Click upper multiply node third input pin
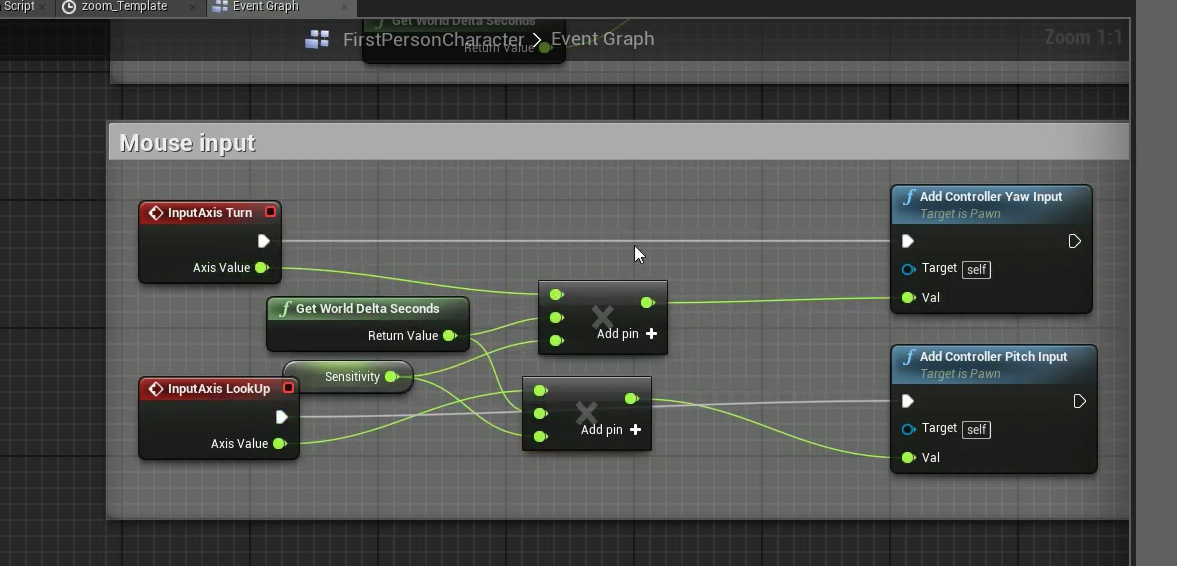This screenshot has height=566, width=1177. click(556, 341)
